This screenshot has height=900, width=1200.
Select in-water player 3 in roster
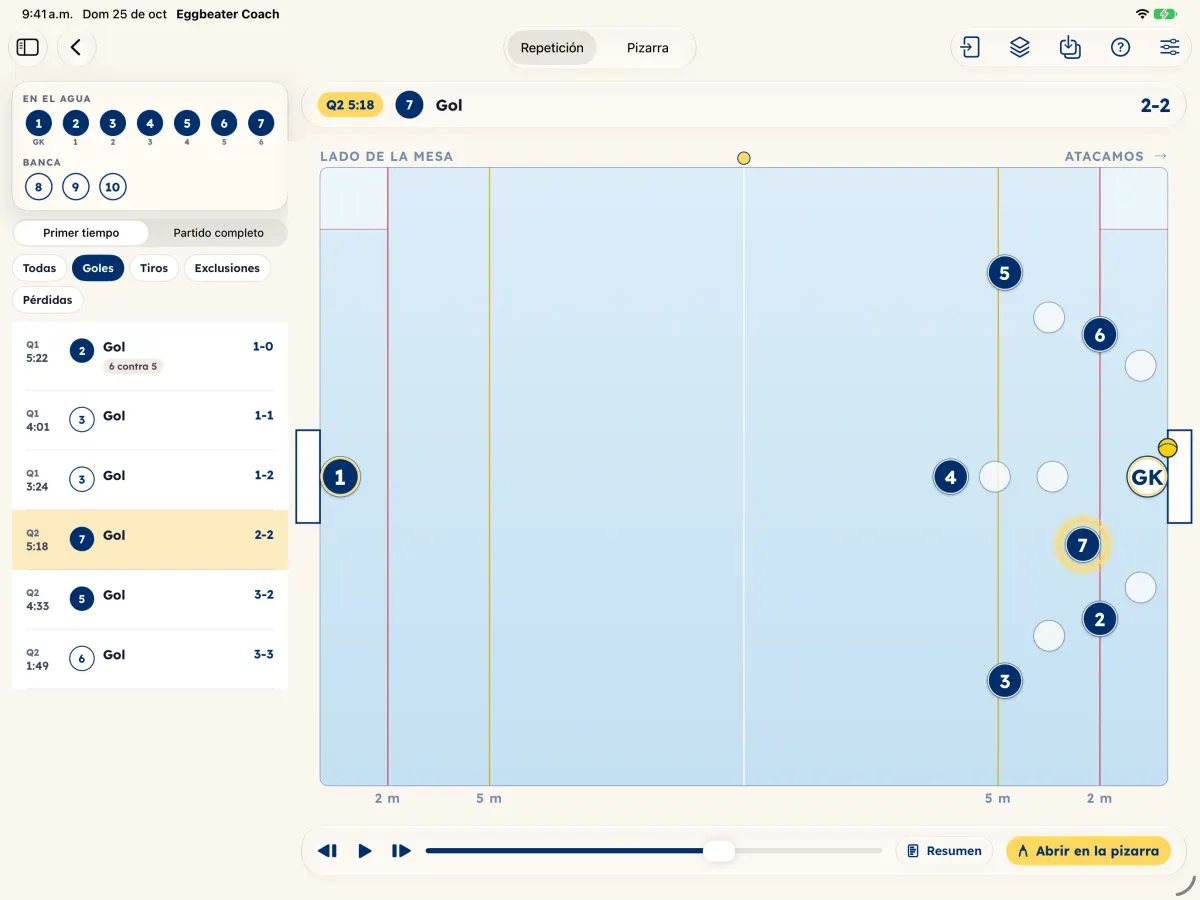tap(112, 123)
